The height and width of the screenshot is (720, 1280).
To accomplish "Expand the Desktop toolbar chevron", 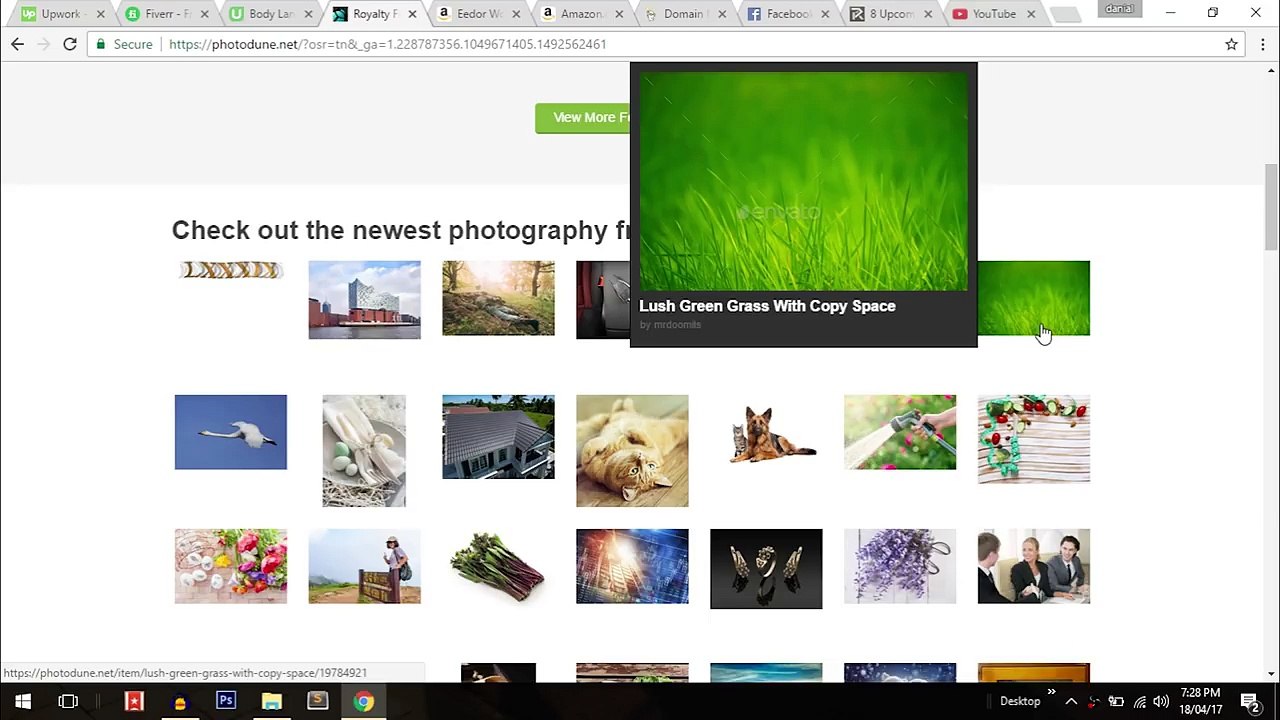I will (1051, 692).
